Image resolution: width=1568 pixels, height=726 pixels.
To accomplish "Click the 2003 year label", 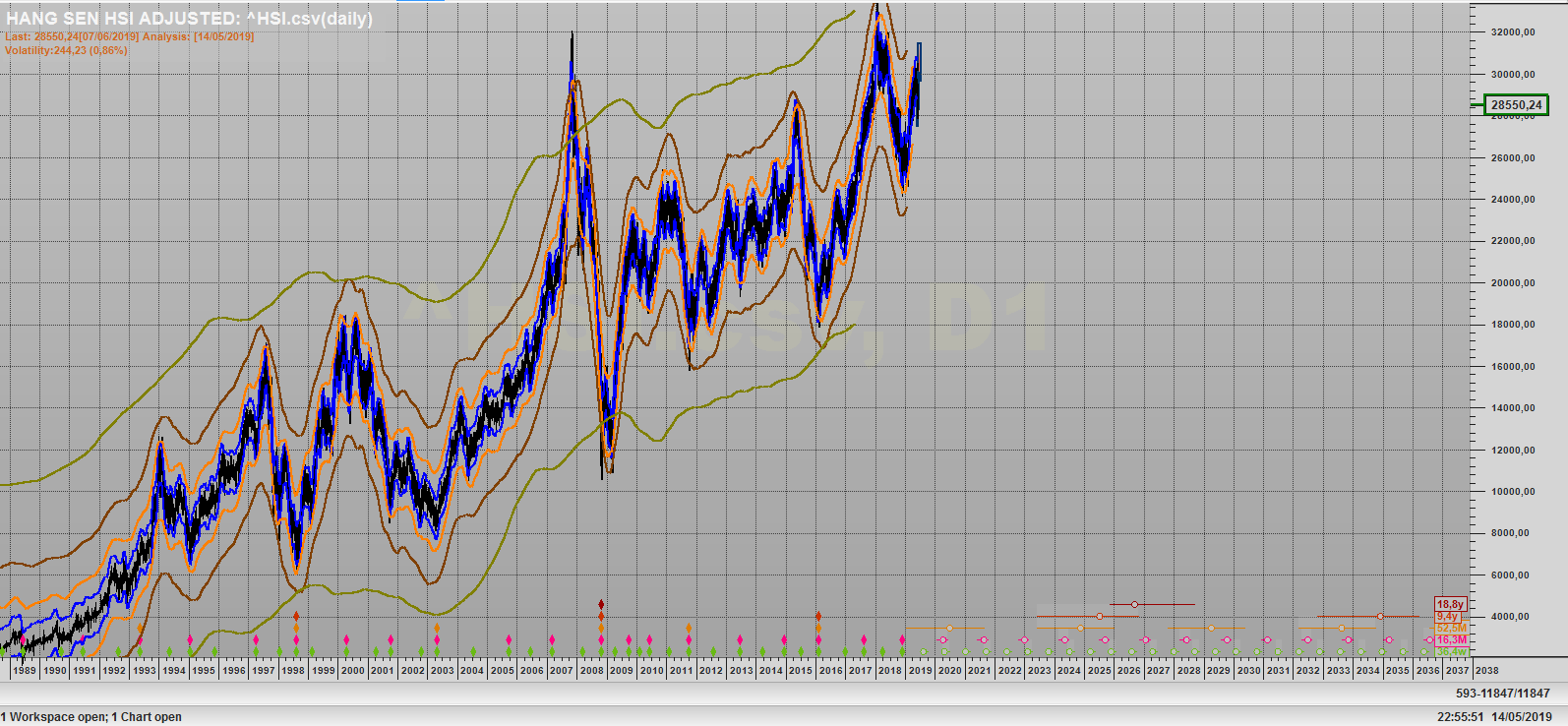I will [443, 670].
